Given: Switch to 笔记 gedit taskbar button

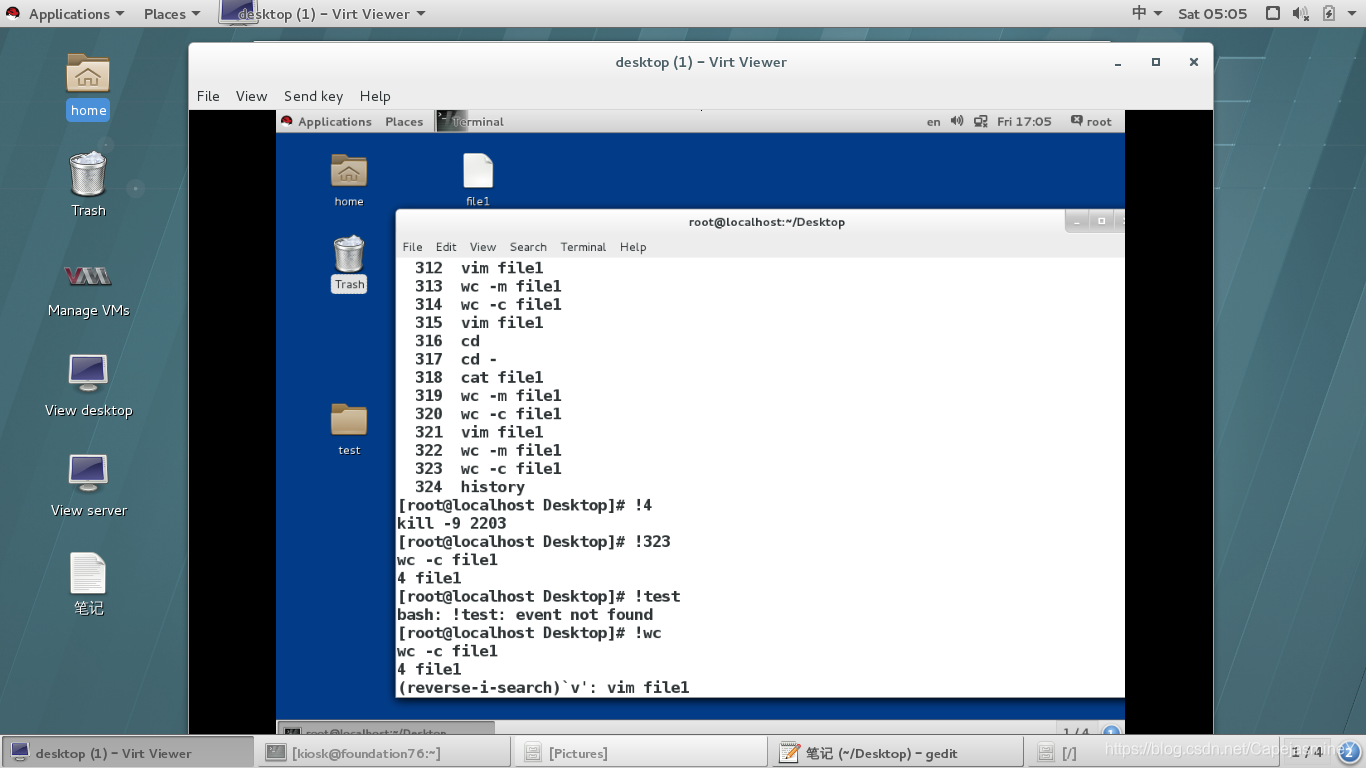Looking at the screenshot, I should (898, 753).
